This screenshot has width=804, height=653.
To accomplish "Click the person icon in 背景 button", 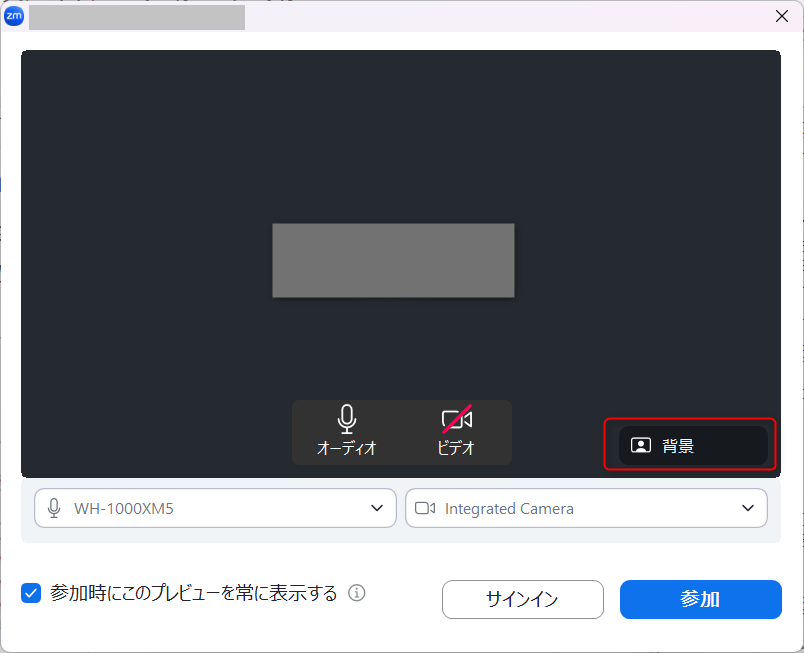I will pyautogui.click(x=641, y=446).
